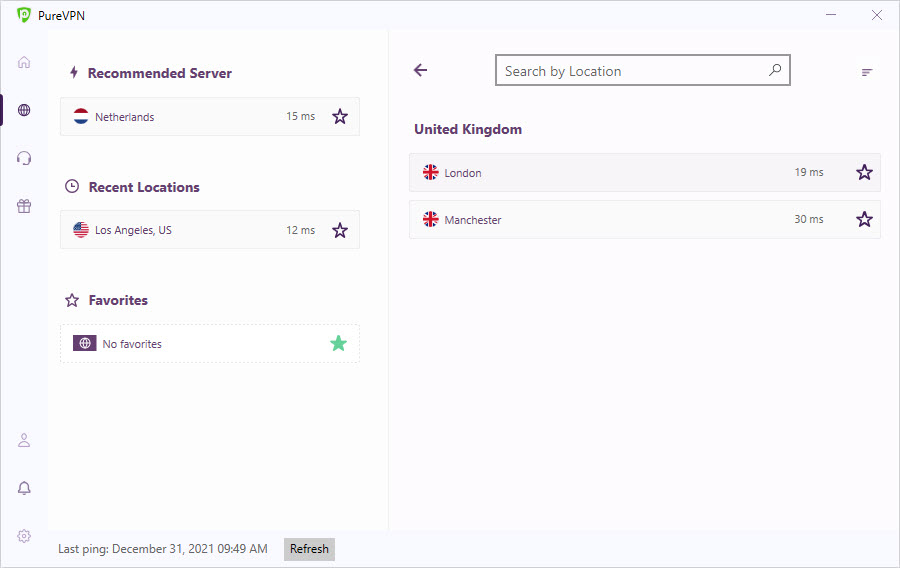Click the United Kingdom flag beside London
Image resolution: width=900 pixels, height=568 pixels.
coord(430,172)
